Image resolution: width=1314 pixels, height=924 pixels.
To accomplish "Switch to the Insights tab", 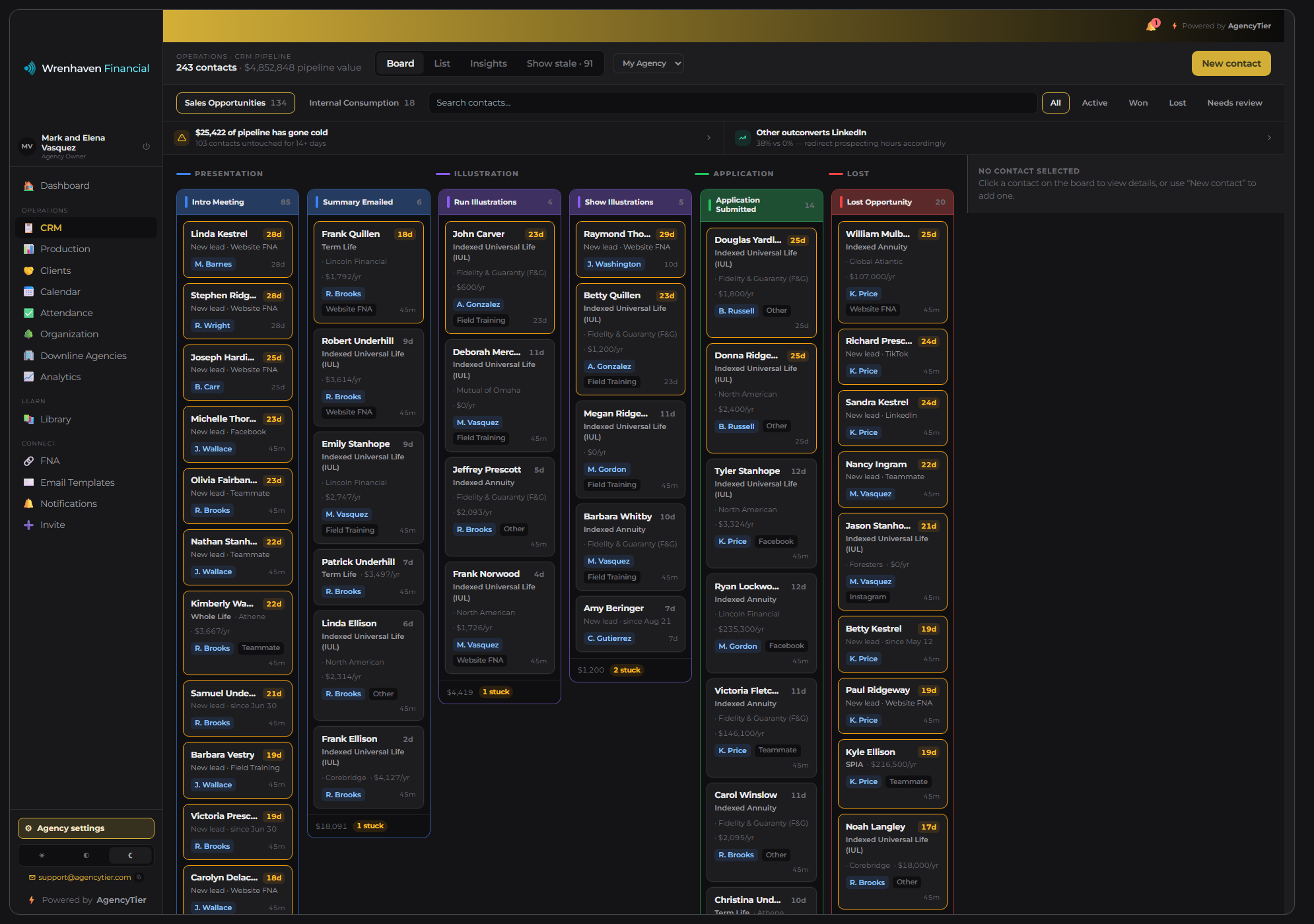I will (x=488, y=63).
